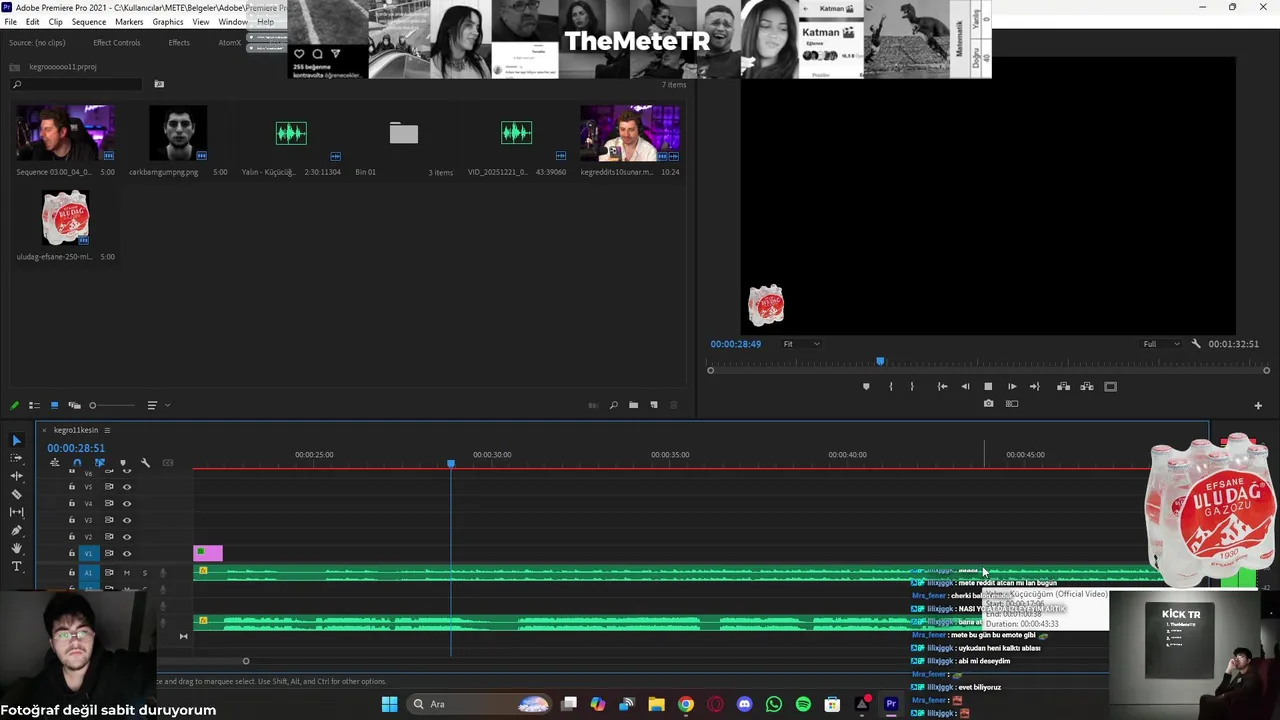Select the Hand tool
Viewport: 1280px width, 720px height.
coord(16,548)
